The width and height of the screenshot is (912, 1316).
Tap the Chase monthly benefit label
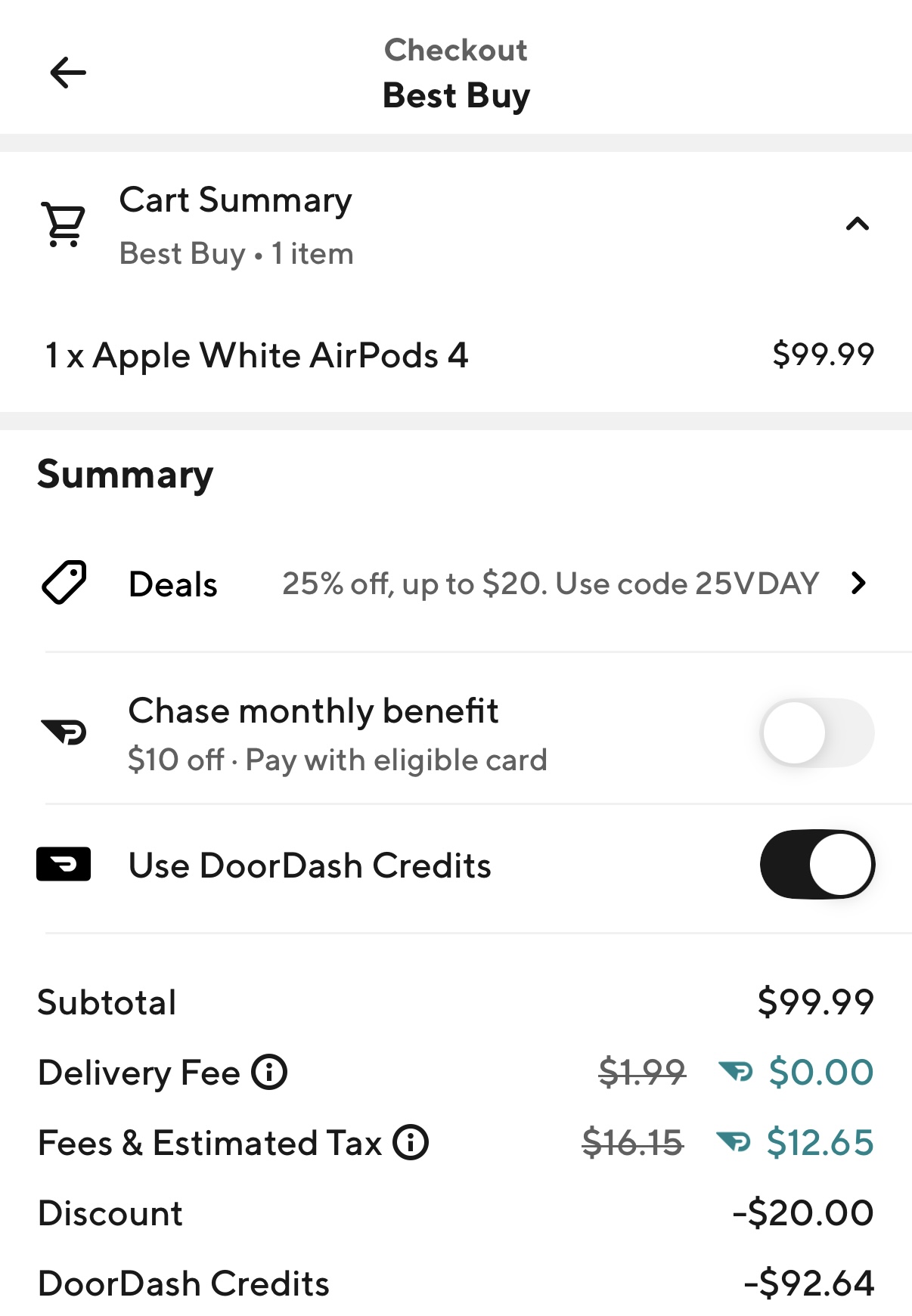313,711
